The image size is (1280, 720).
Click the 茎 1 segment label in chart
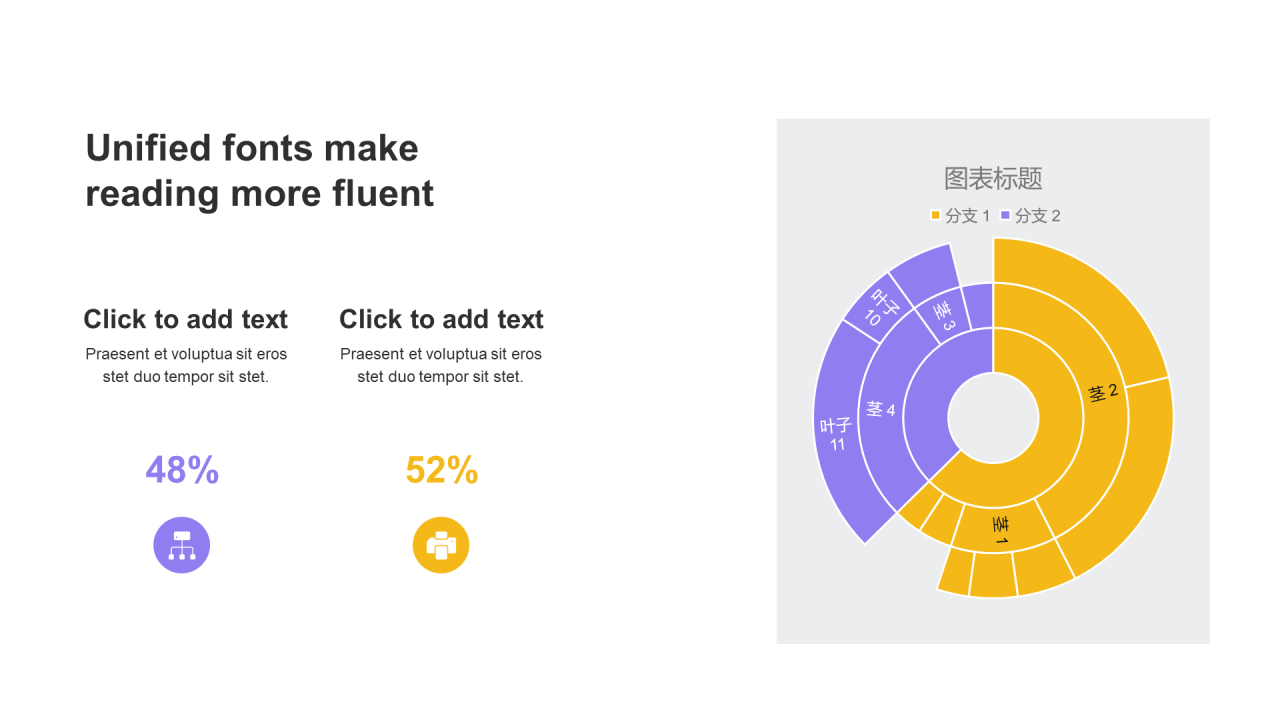coord(1000,530)
